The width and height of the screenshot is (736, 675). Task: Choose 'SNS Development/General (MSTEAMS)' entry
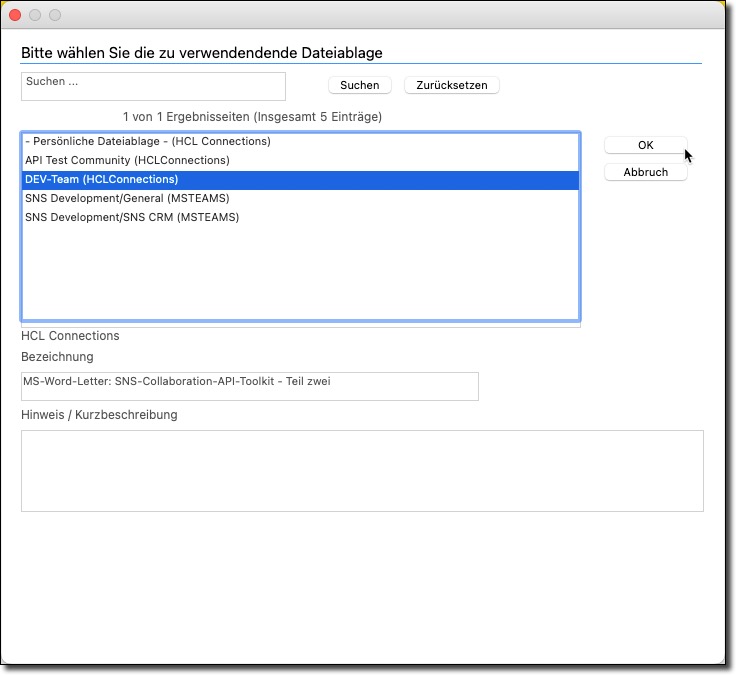click(x=300, y=199)
